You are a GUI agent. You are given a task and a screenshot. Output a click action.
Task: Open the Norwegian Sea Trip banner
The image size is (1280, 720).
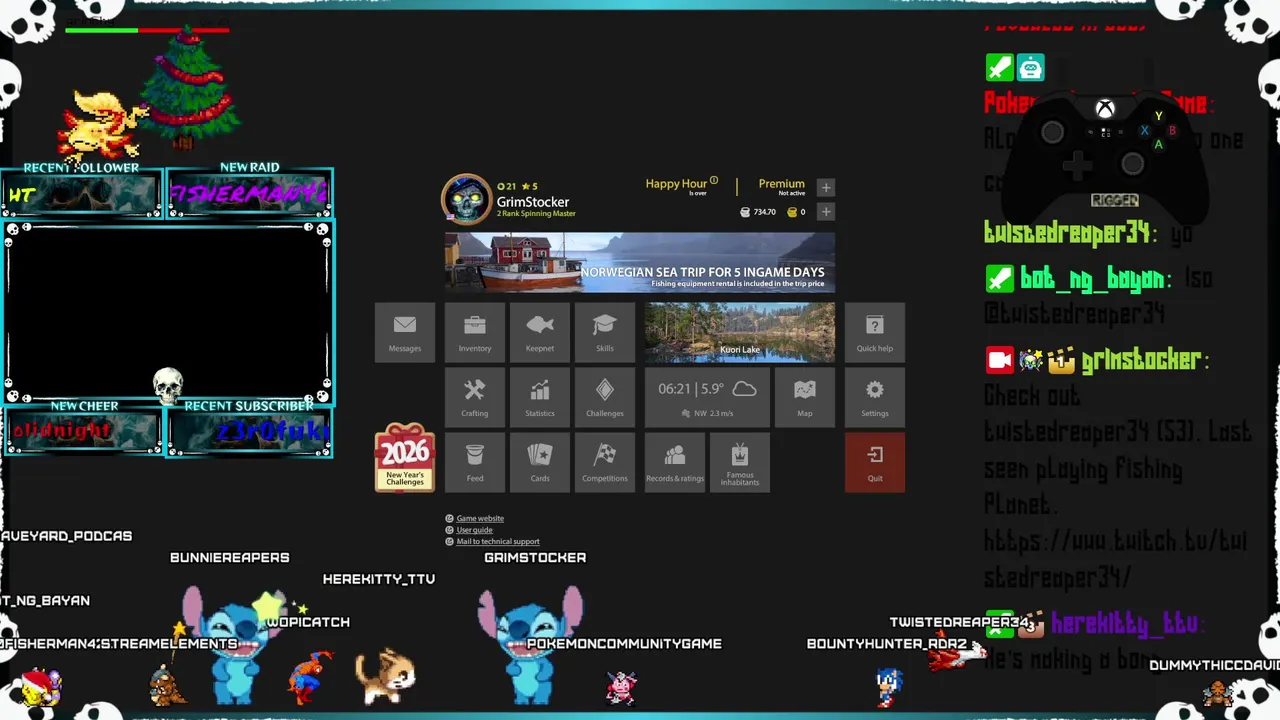pyautogui.click(x=640, y=263)
